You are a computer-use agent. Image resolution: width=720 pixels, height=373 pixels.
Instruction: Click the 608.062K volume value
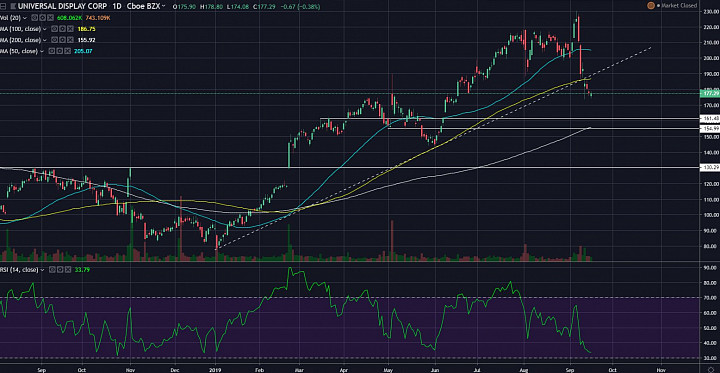click(69, 18)
